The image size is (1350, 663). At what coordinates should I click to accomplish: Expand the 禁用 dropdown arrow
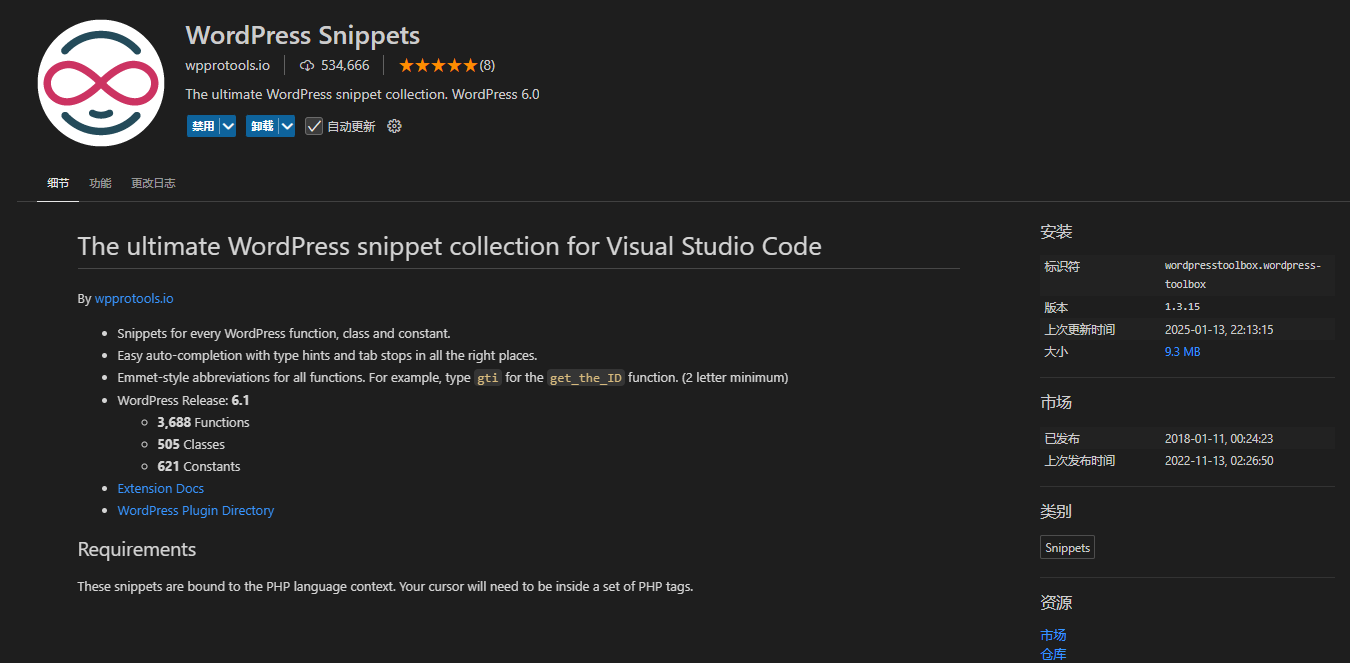coord(228,126)
